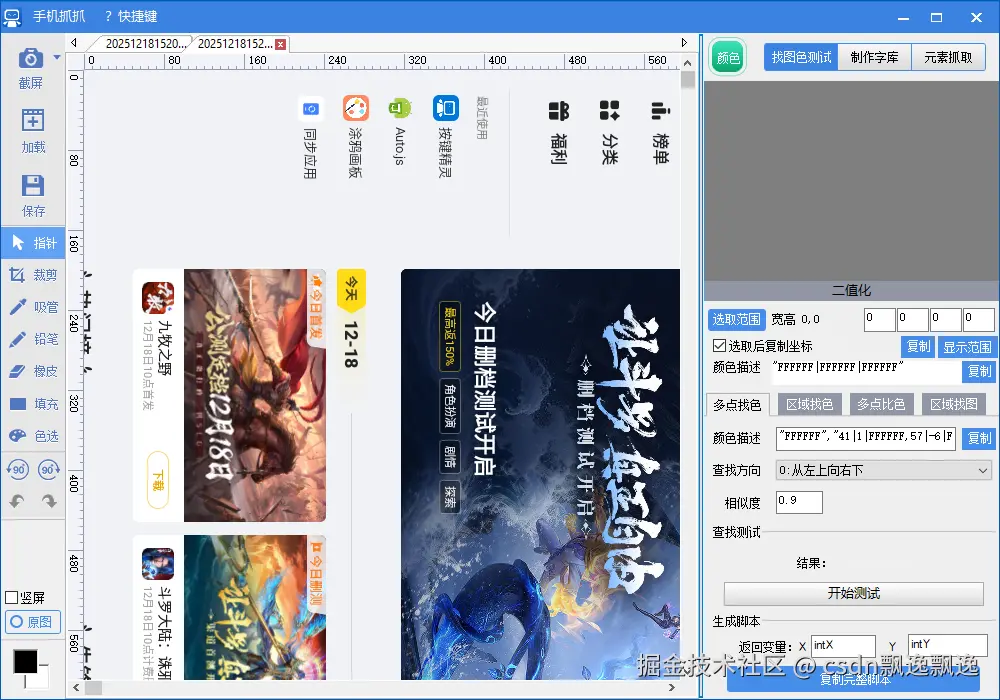Switch to the 多点比色 tab

coord(881,404)
